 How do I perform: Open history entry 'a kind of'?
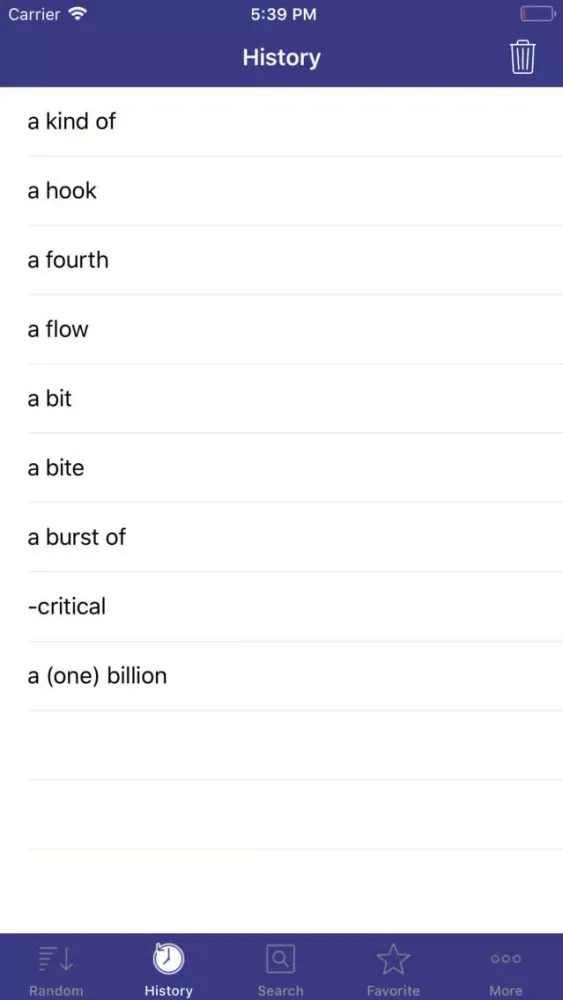[281, 121]
